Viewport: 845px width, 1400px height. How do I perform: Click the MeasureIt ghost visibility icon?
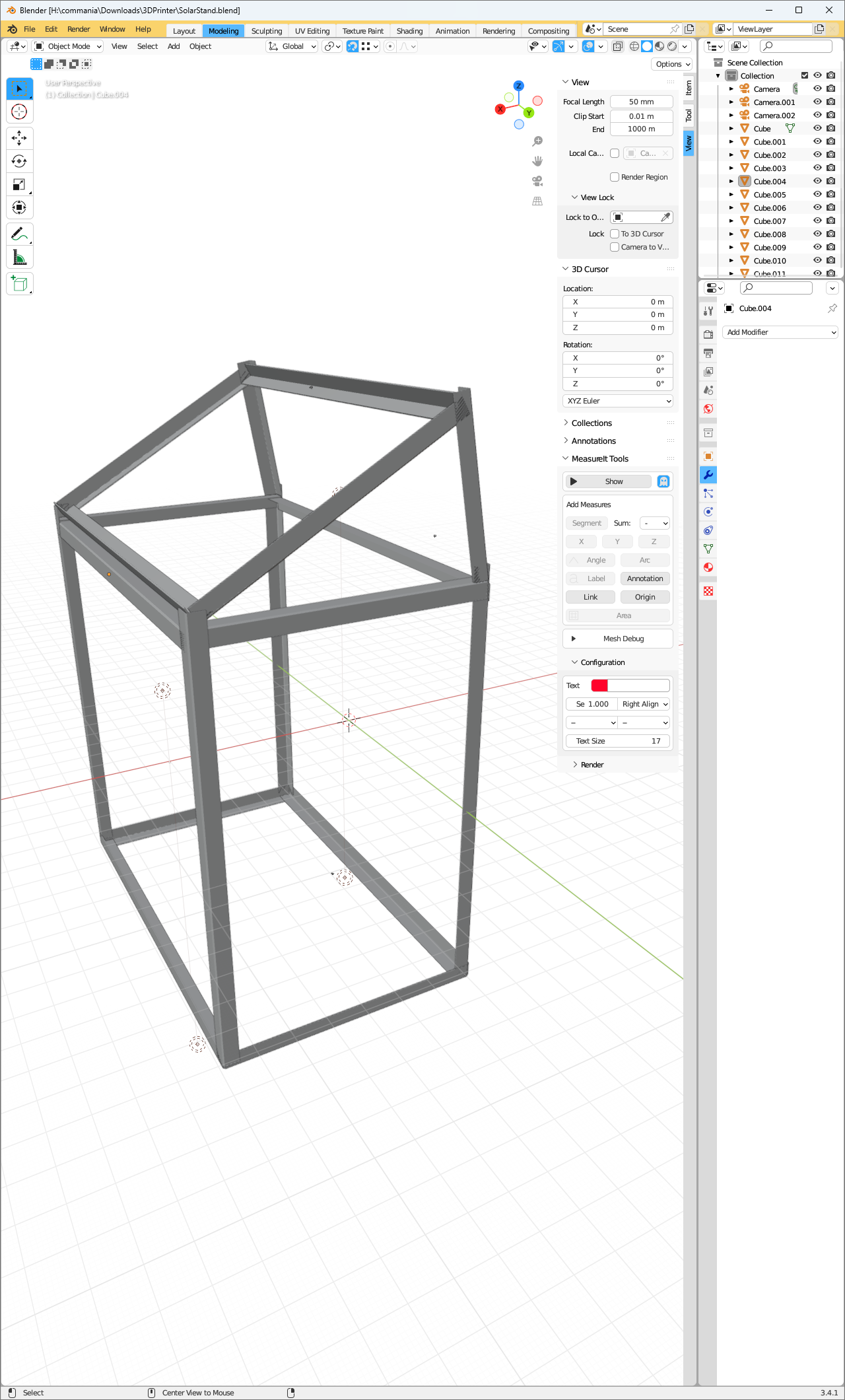[663, 481]
